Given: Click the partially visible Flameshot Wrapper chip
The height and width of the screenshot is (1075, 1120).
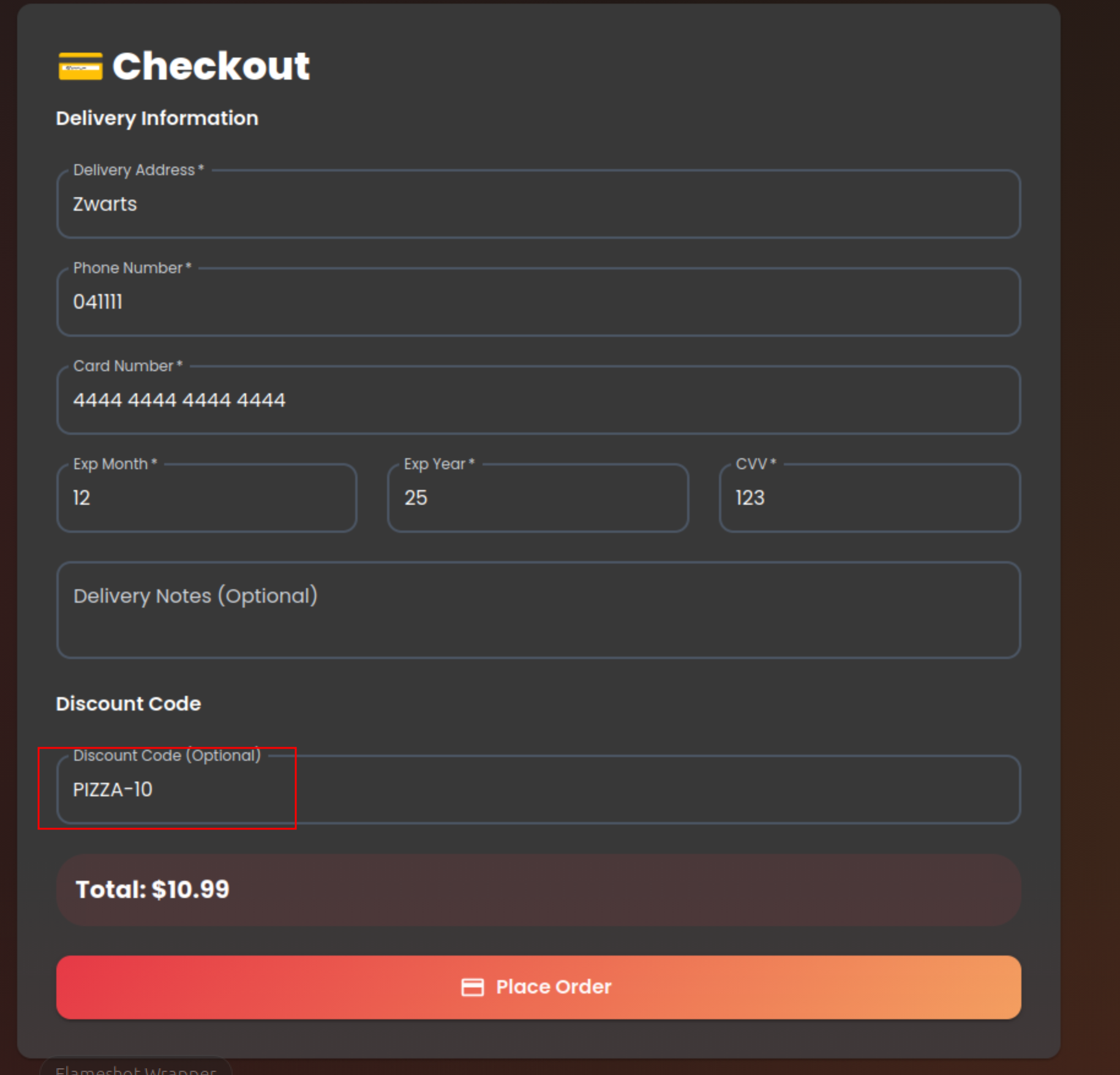Looking at the screenshot, I should (x=135, y=1068).
